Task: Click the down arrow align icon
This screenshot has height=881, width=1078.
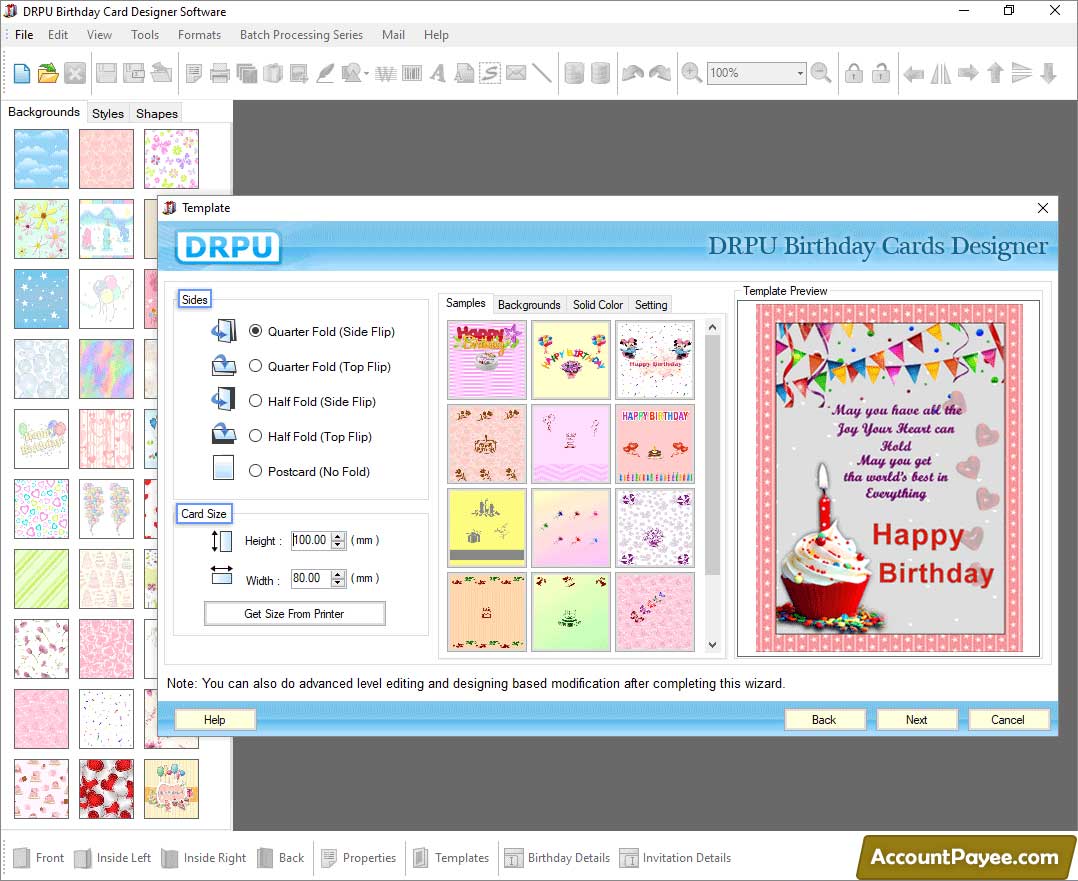Action: coord(1048,73)
